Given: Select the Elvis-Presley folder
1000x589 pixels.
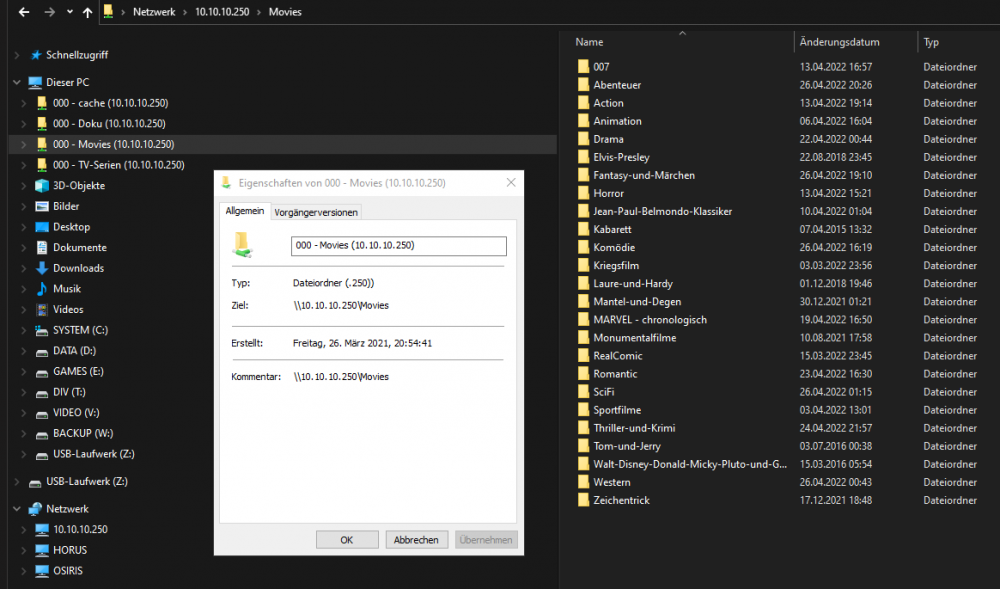Looking at the screenshot, I should 621,157.
